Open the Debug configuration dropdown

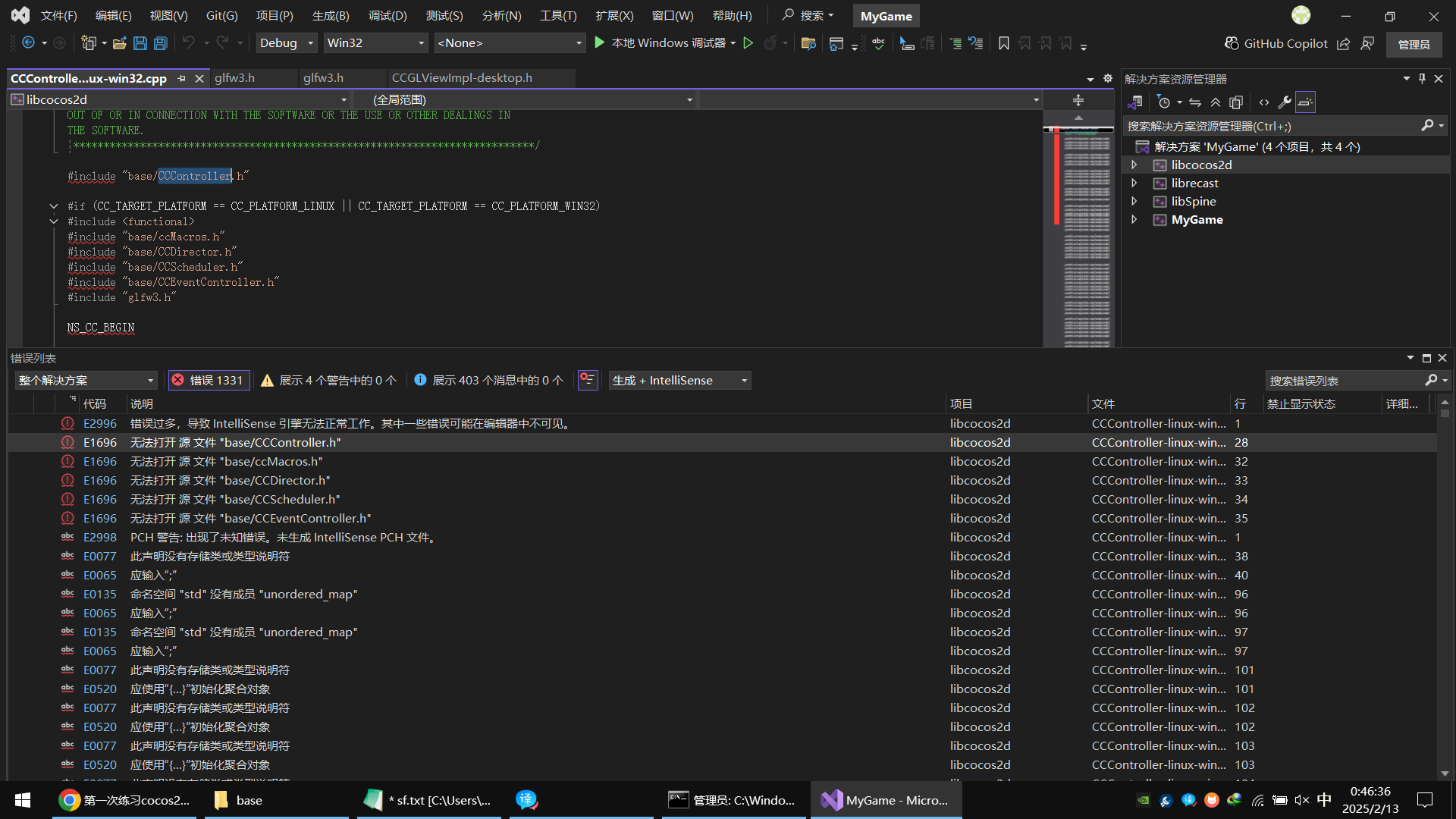[x=286, y=43]
